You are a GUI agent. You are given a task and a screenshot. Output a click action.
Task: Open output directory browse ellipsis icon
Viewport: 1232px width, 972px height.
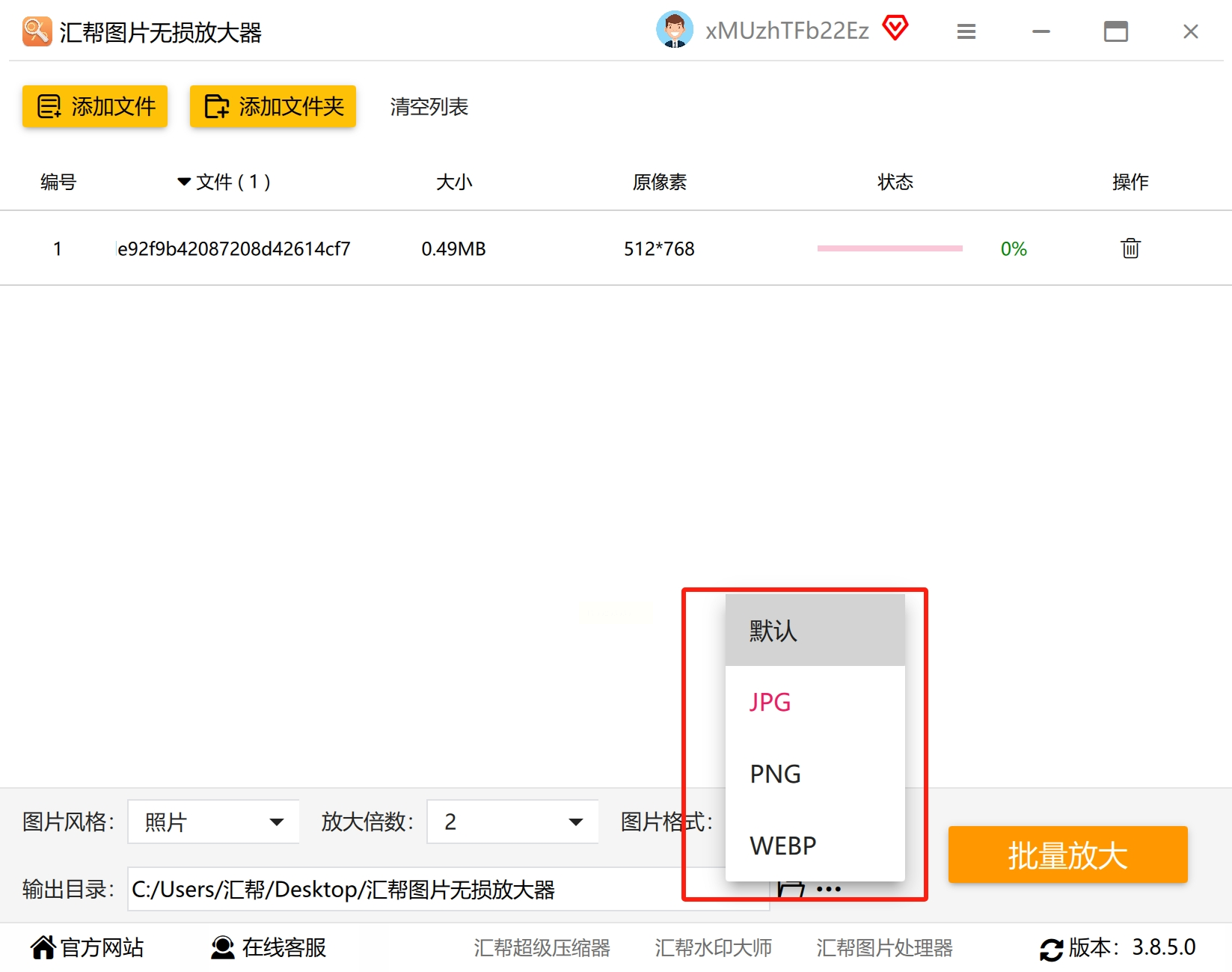(829, 889)
